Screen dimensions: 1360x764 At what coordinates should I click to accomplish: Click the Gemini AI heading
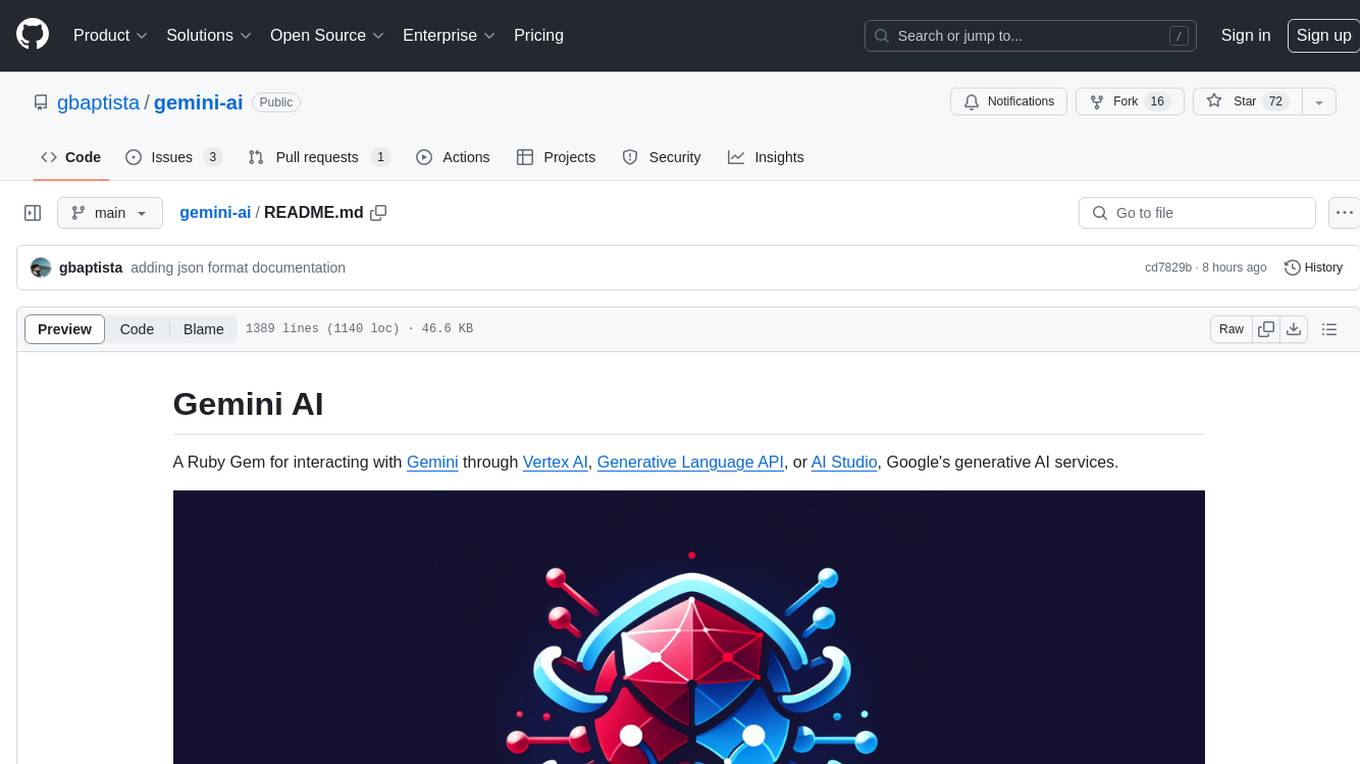click(x=248, y=403)
